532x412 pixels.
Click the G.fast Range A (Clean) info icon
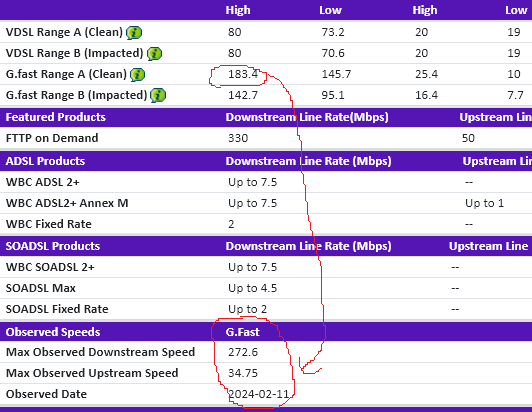(x=137, y=75)
